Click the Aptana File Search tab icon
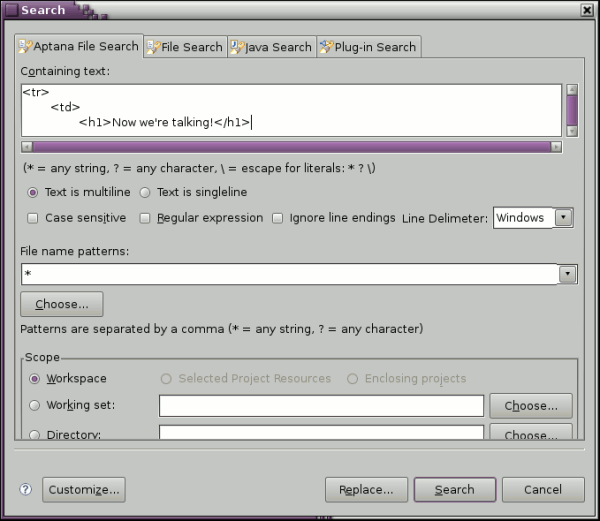This screenshot has height=521, width=600. coord(25,46)
